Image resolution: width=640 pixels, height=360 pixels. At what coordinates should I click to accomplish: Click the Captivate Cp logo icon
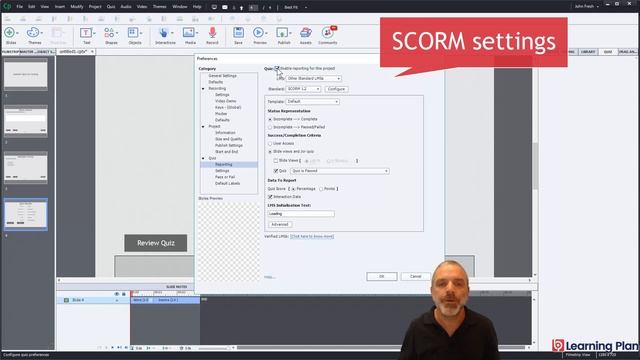tap(7, 6)
